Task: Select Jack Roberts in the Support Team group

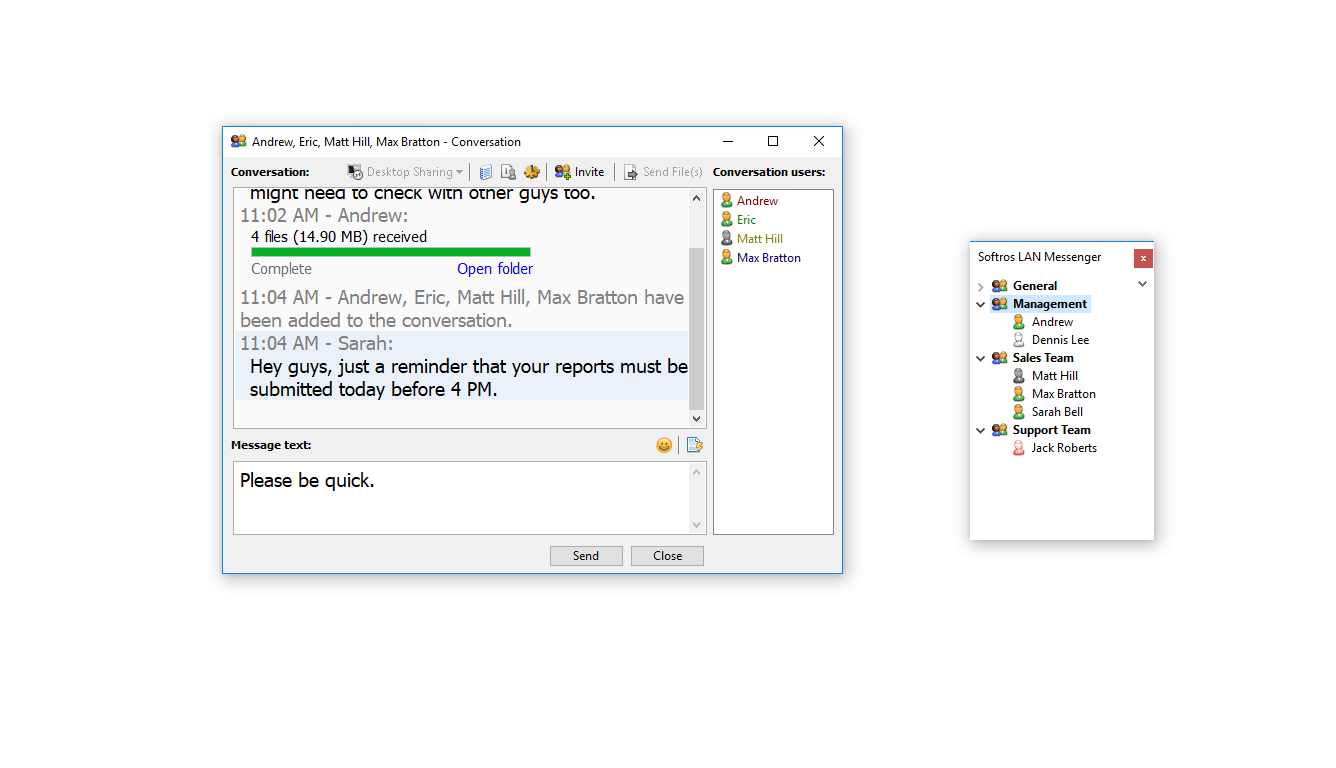Action: [1063, 447]
